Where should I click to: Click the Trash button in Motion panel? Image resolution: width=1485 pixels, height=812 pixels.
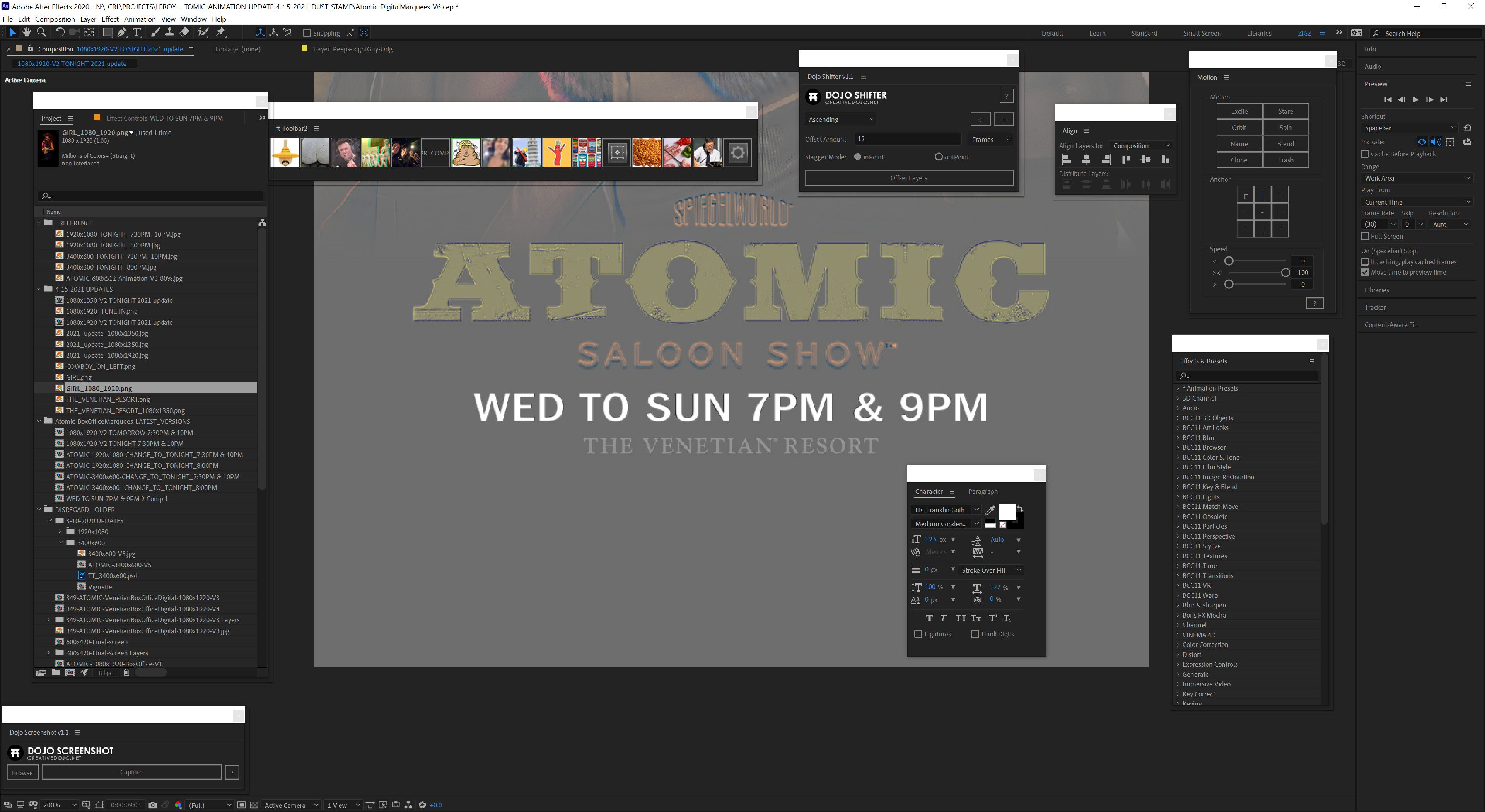[1285, 160]
